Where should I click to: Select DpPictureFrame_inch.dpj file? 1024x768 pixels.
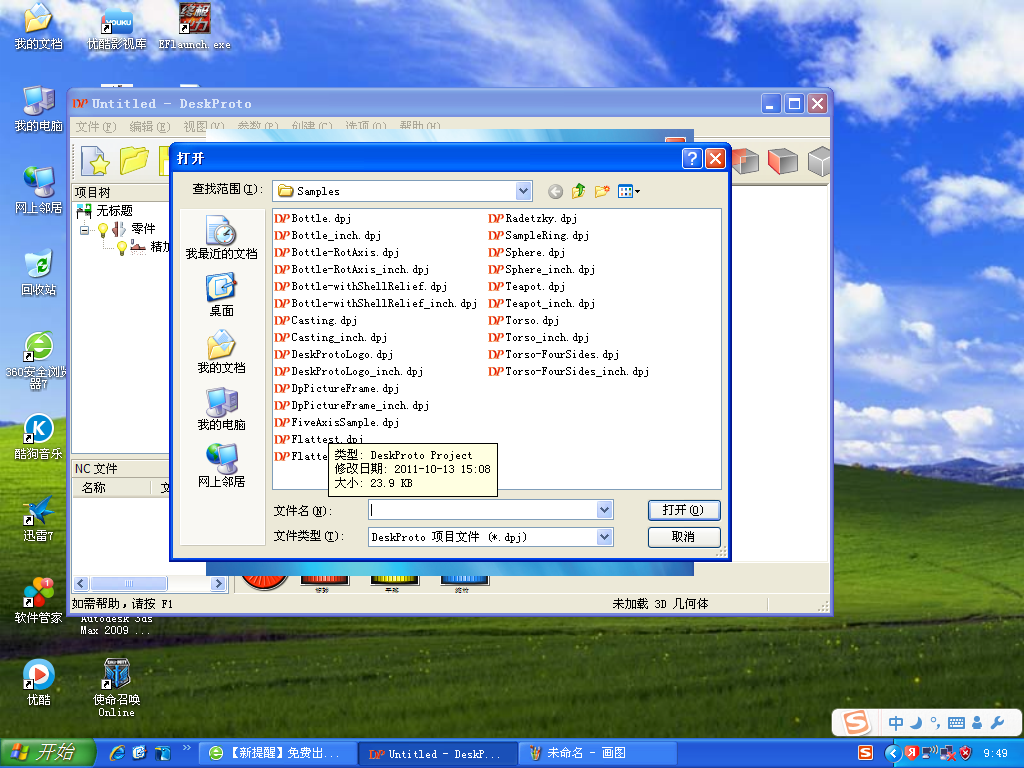click(352, 405)
